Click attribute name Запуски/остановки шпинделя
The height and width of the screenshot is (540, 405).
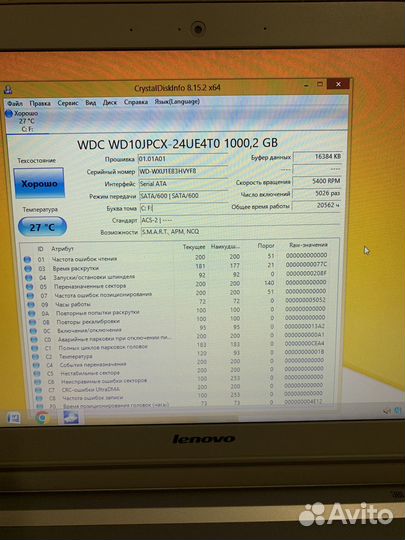pyautogui.click(x=94, y=277)
